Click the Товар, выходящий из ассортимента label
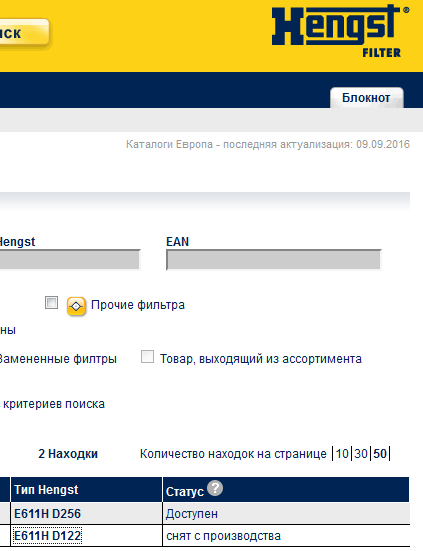423x551 pixels. click(x=261, y=359)
